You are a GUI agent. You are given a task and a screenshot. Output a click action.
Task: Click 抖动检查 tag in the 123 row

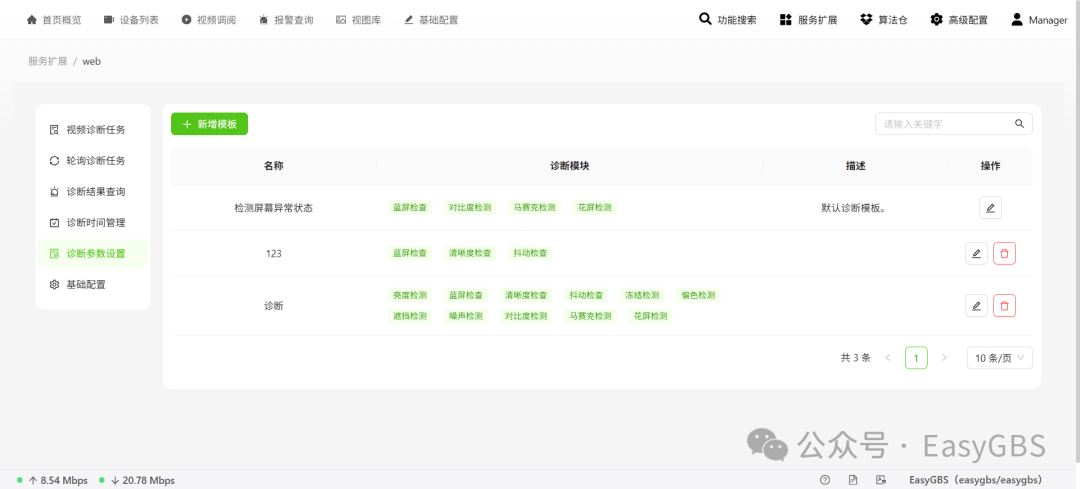coord(530,253)
